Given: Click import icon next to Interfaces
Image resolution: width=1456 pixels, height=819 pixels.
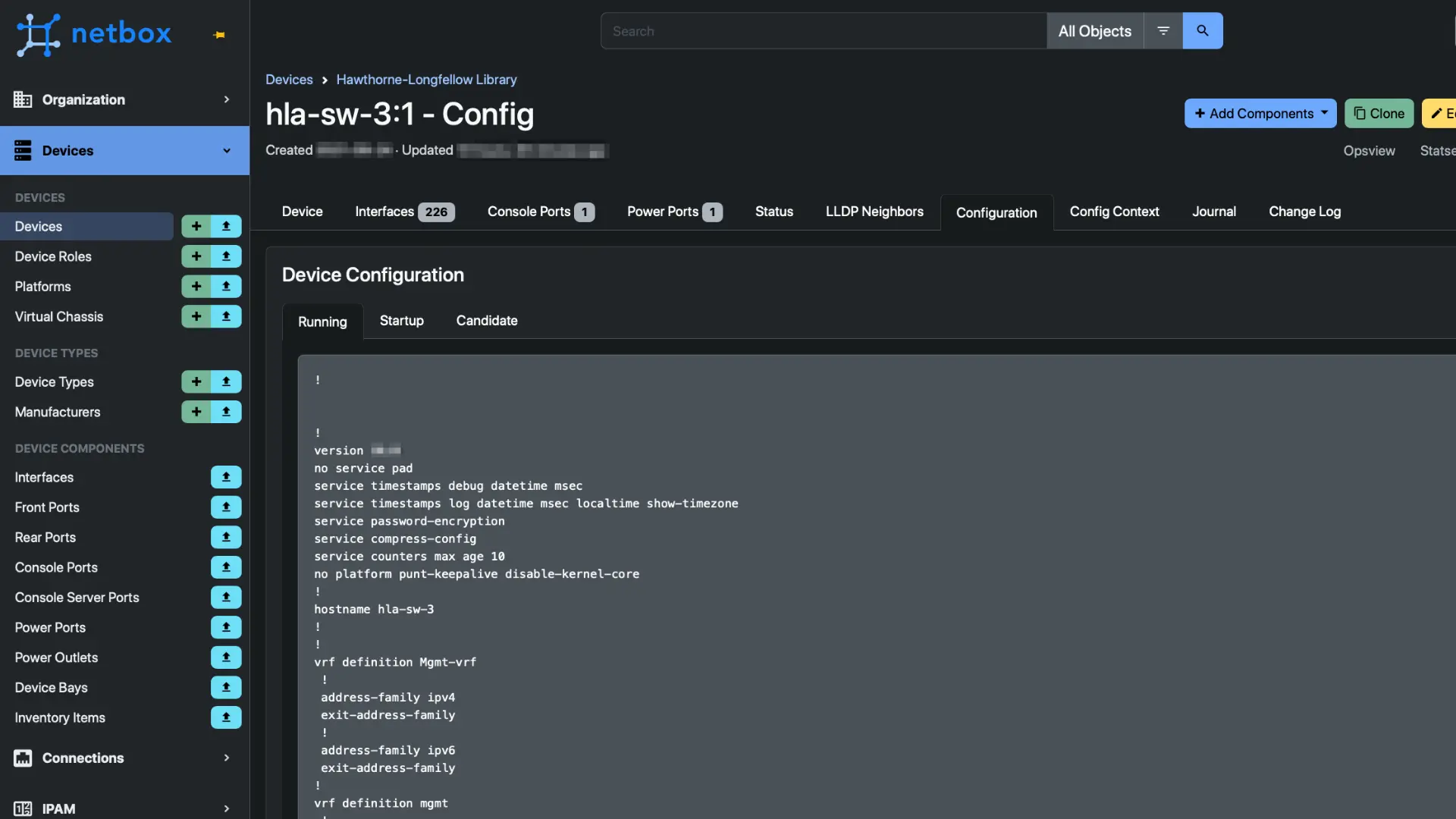Looking at the screenshot, I should point(226,477).
